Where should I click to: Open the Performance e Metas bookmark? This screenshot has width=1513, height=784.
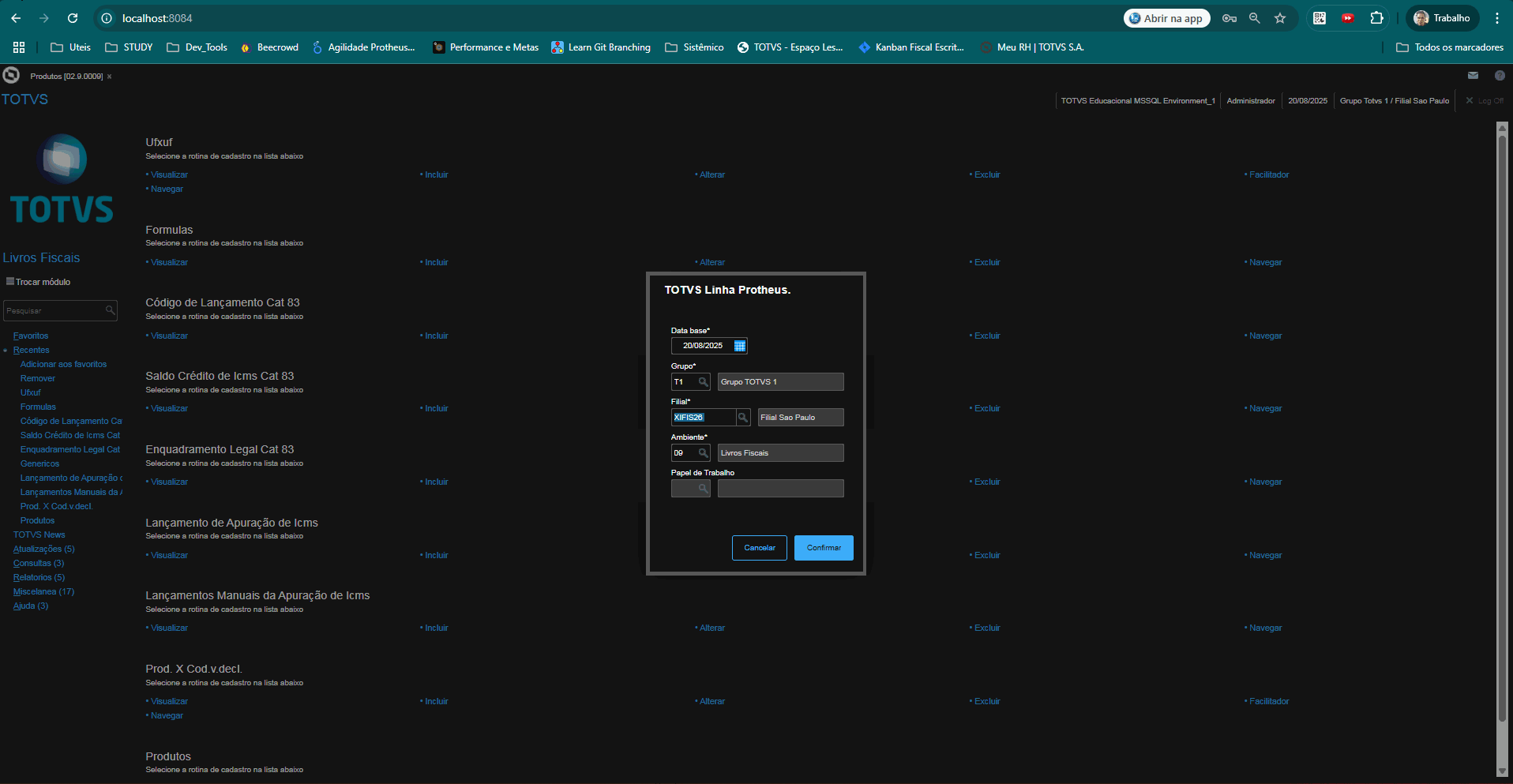(x=486, y=47)
